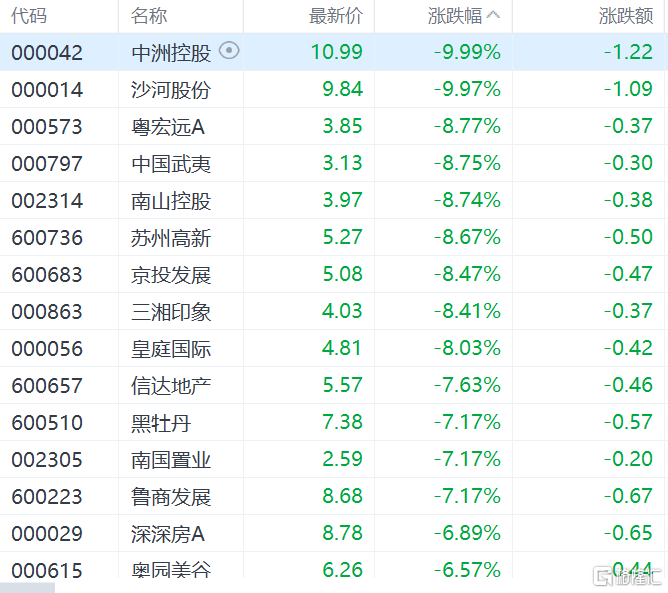This screenshot has width=668, height=593.
Task: Click change percentage -8.77%
Action: coord(467,126)
